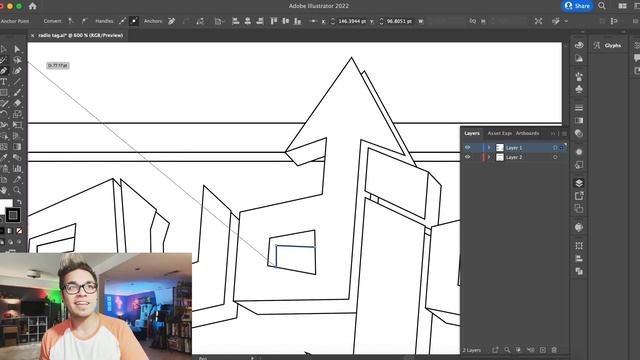Screen dimensions: 640x360
Task: Open the Arrange Documents dropdown
Action: coord(622,6)
